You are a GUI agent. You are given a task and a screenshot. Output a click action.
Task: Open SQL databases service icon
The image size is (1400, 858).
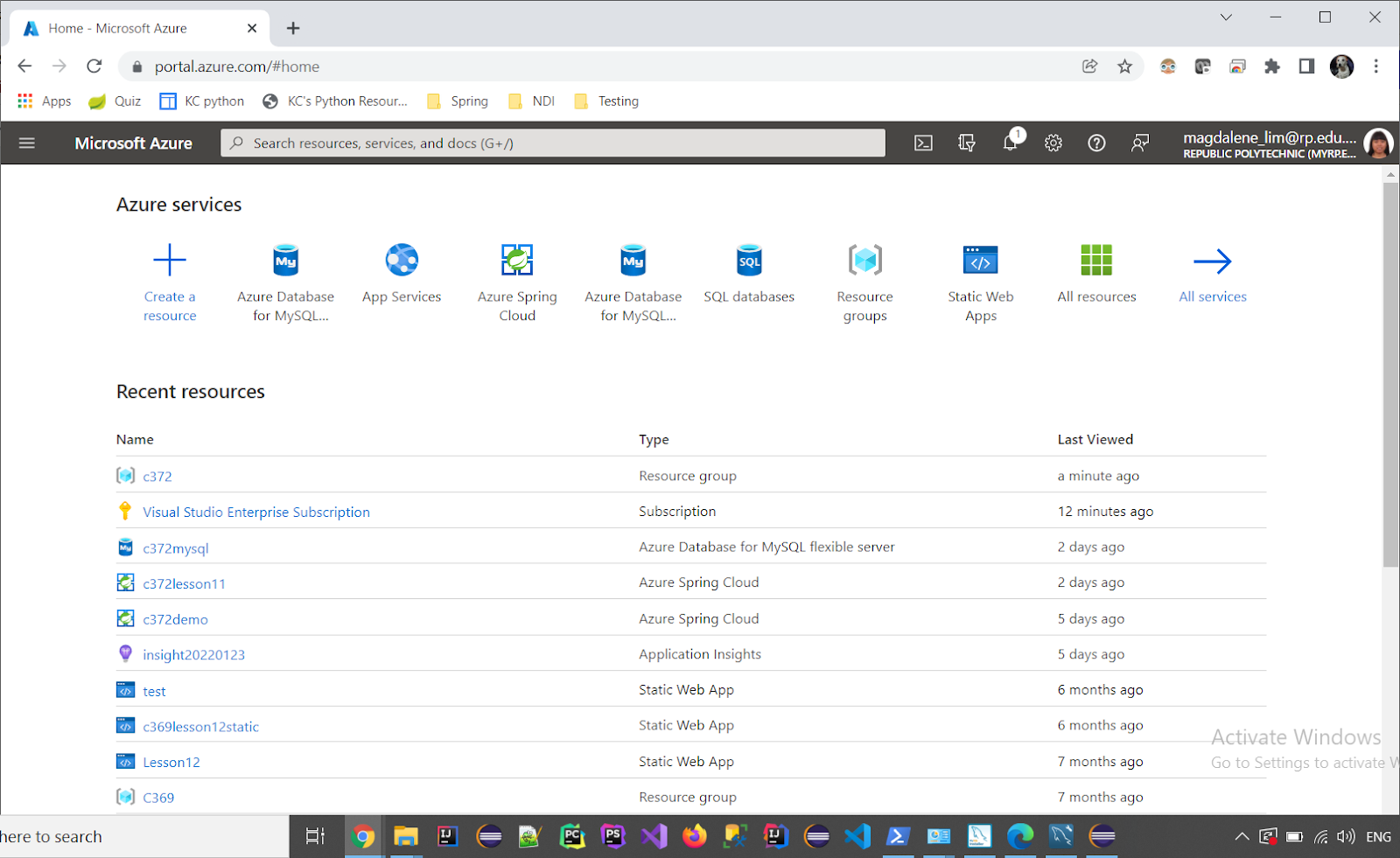(749, 260)
